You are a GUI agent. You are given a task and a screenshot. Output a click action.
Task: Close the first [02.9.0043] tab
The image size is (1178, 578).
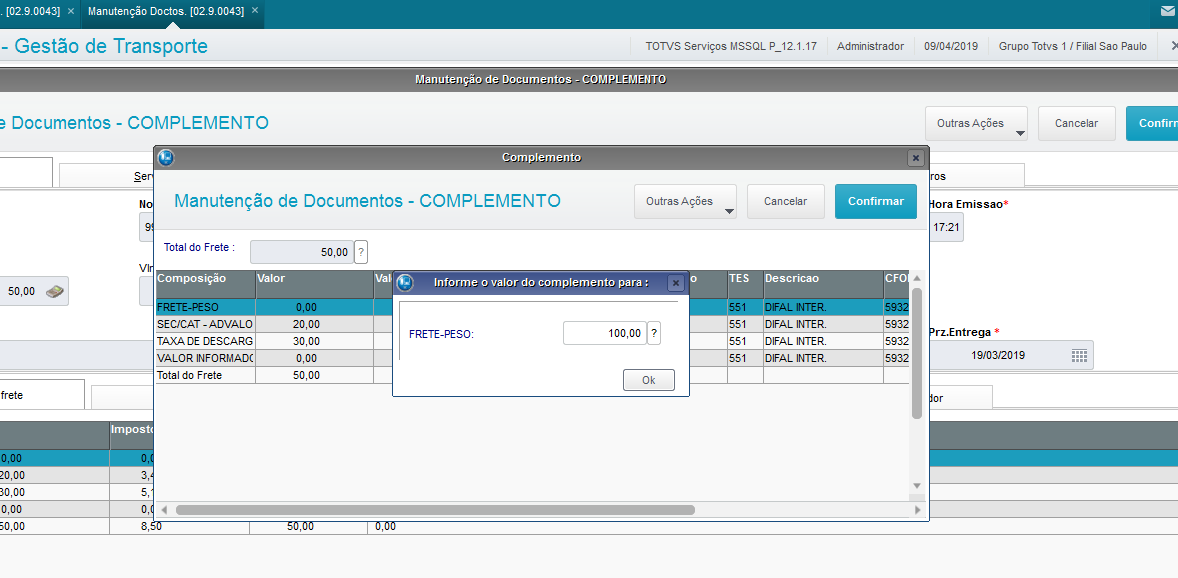point(71,11)
